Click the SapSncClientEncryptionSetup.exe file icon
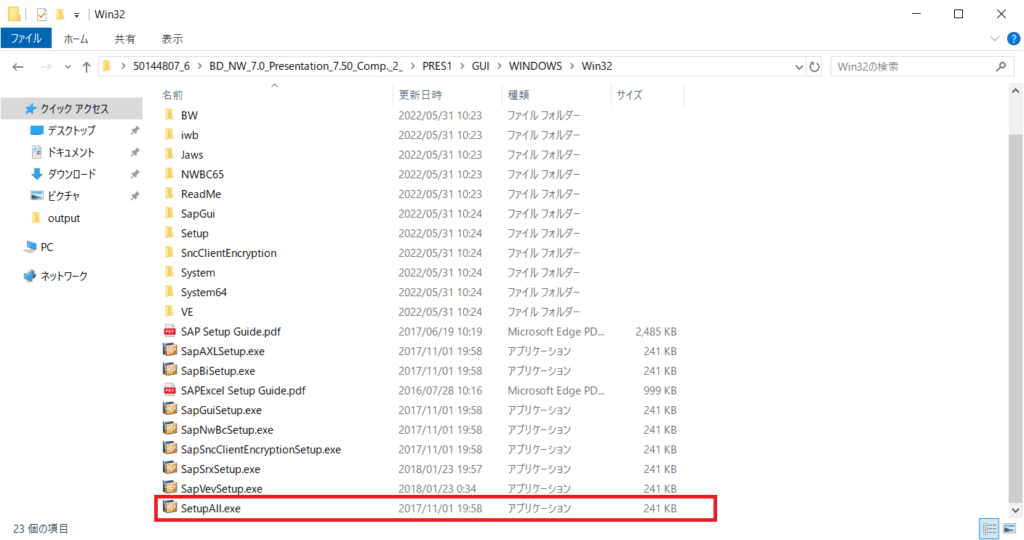This screenshot has width=1024, height=540. (x=170, y=449)
